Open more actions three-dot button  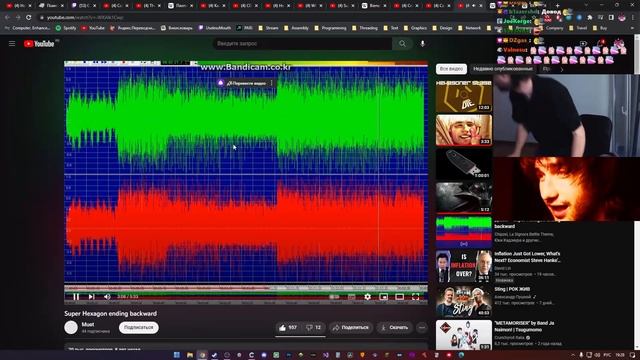tap(422, 327)
